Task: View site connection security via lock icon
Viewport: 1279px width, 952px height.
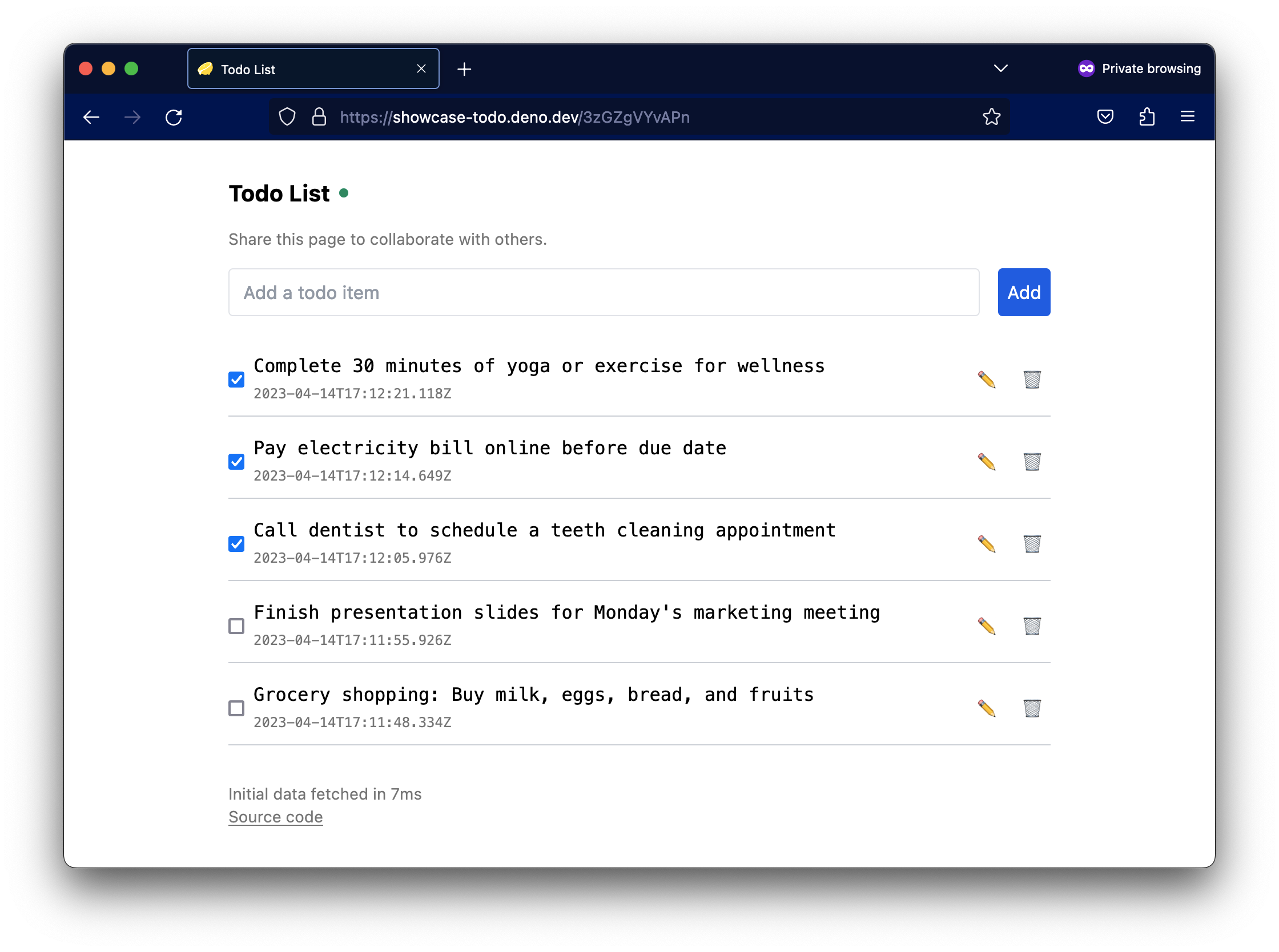Action: pos(319,117)
